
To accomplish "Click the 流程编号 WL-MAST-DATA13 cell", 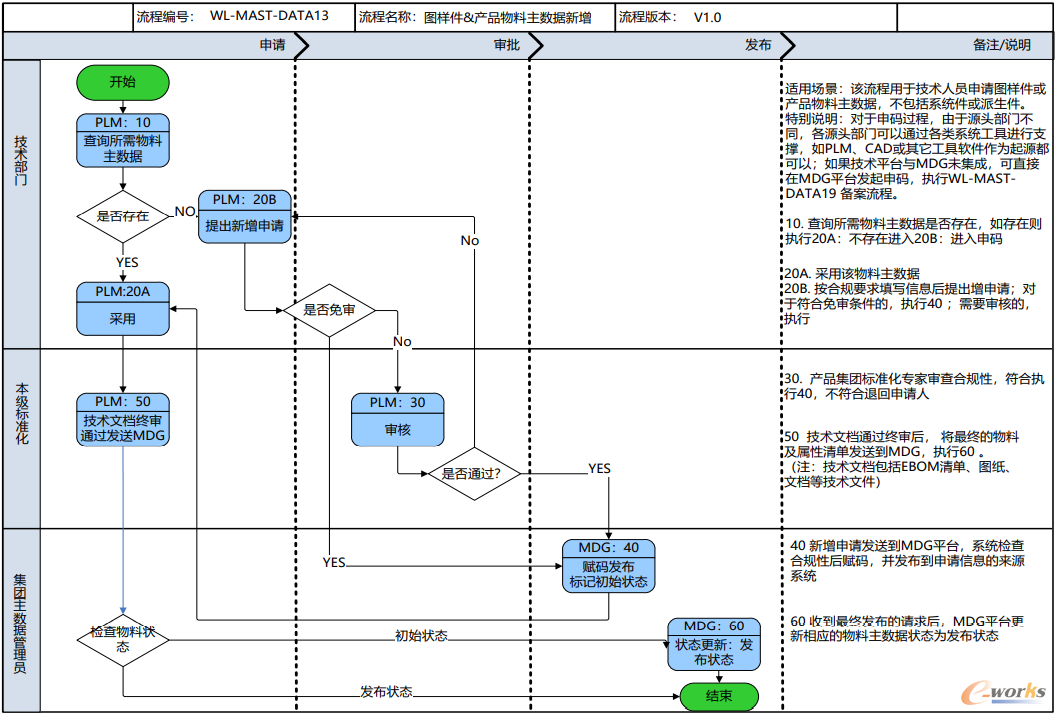I will [244, 18].
